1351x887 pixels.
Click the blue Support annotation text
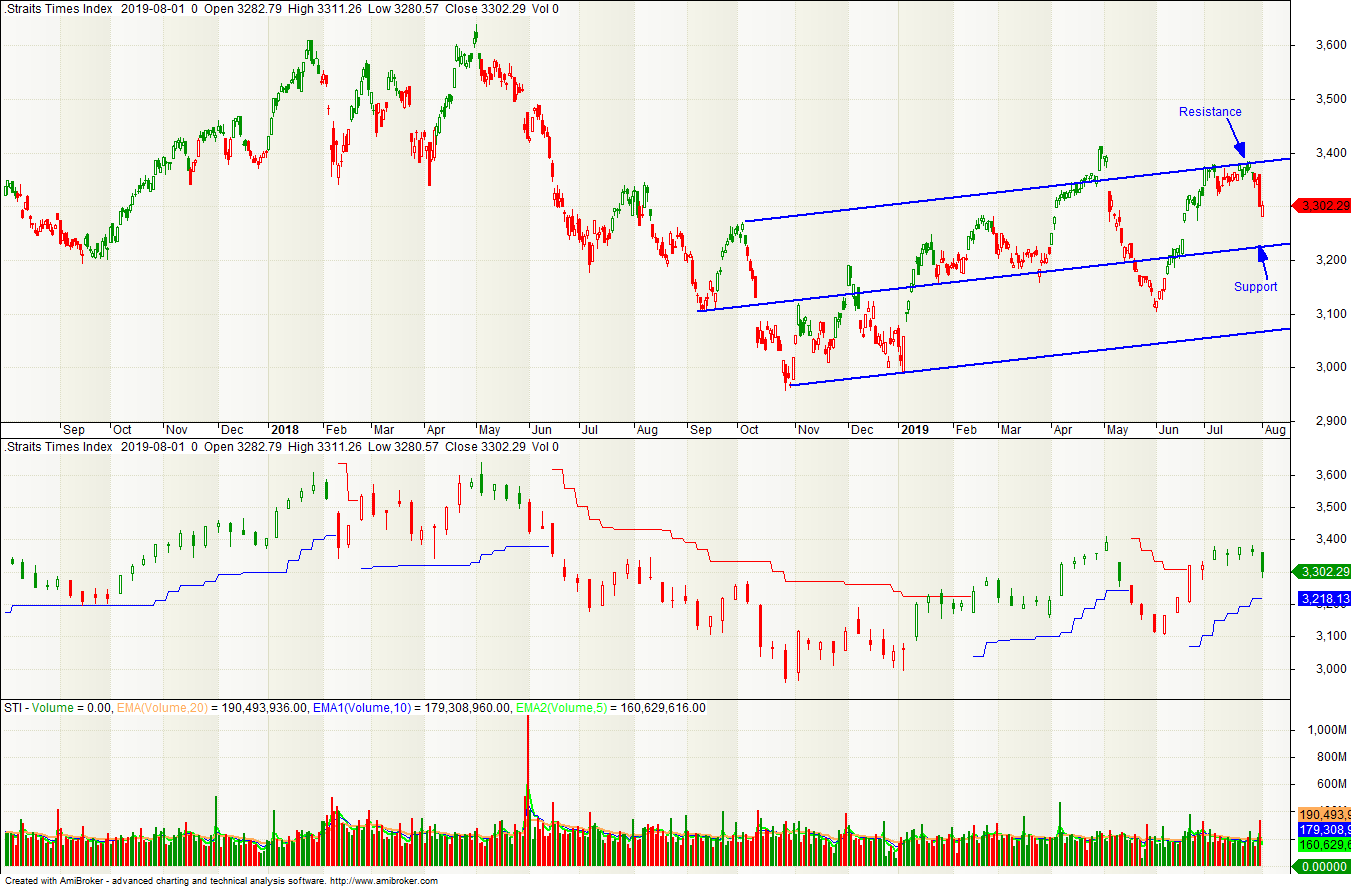[x=1255, y=287]
